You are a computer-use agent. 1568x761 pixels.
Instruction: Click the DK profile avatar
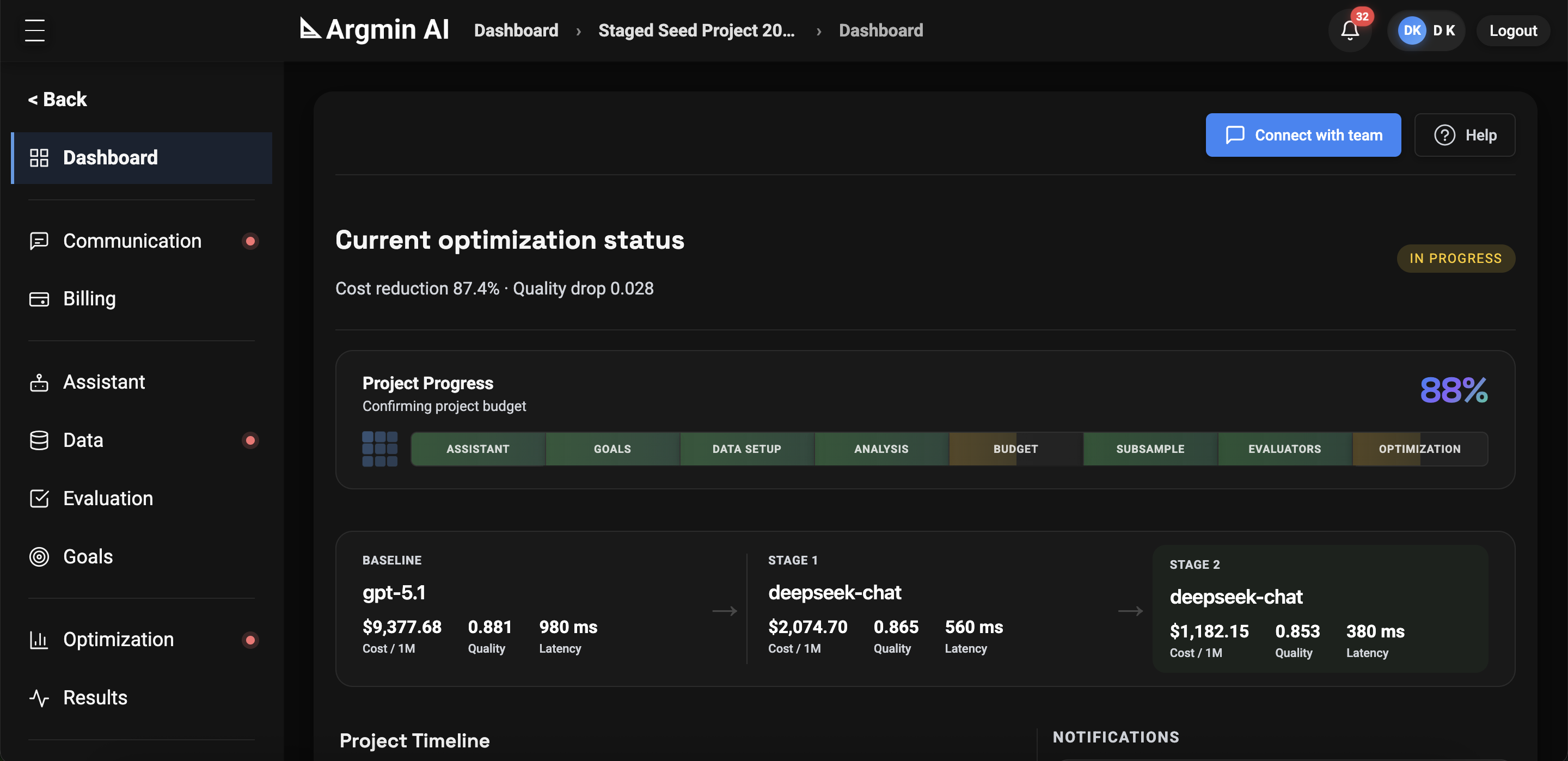click(x=1412, y=30)
